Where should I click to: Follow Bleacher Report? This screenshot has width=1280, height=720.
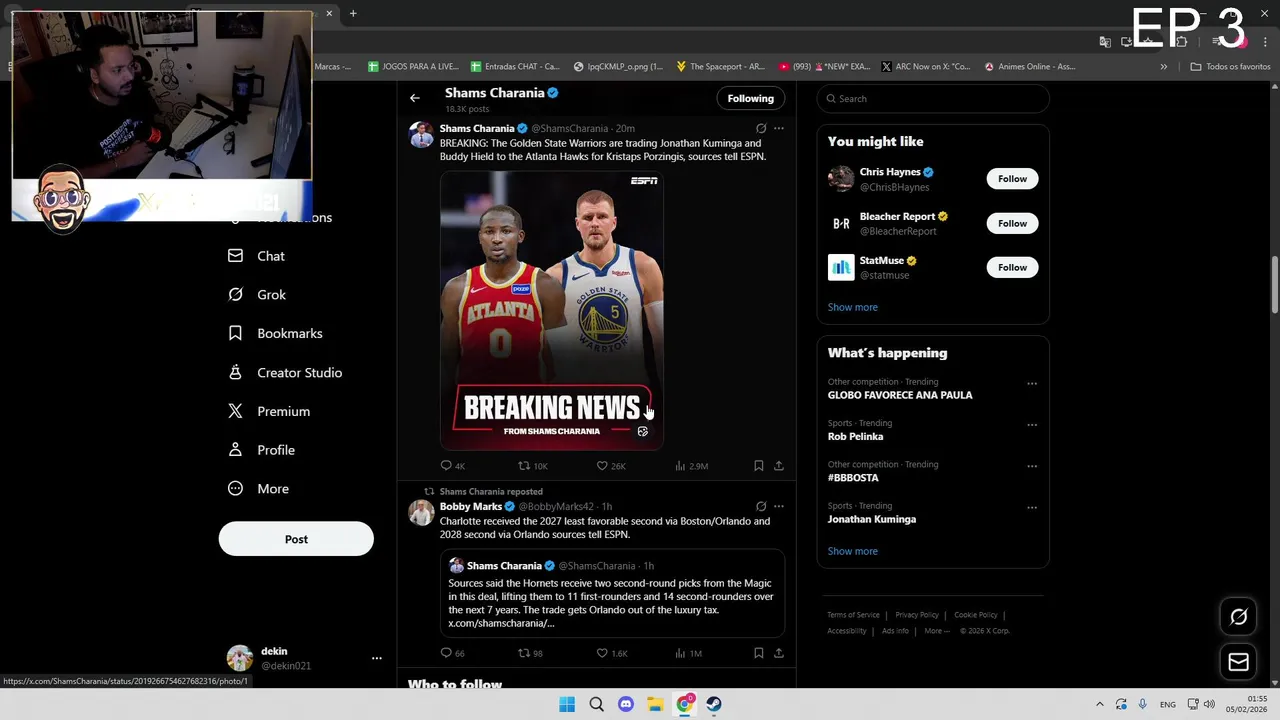pyautogui.click(x=1012, y=223)
